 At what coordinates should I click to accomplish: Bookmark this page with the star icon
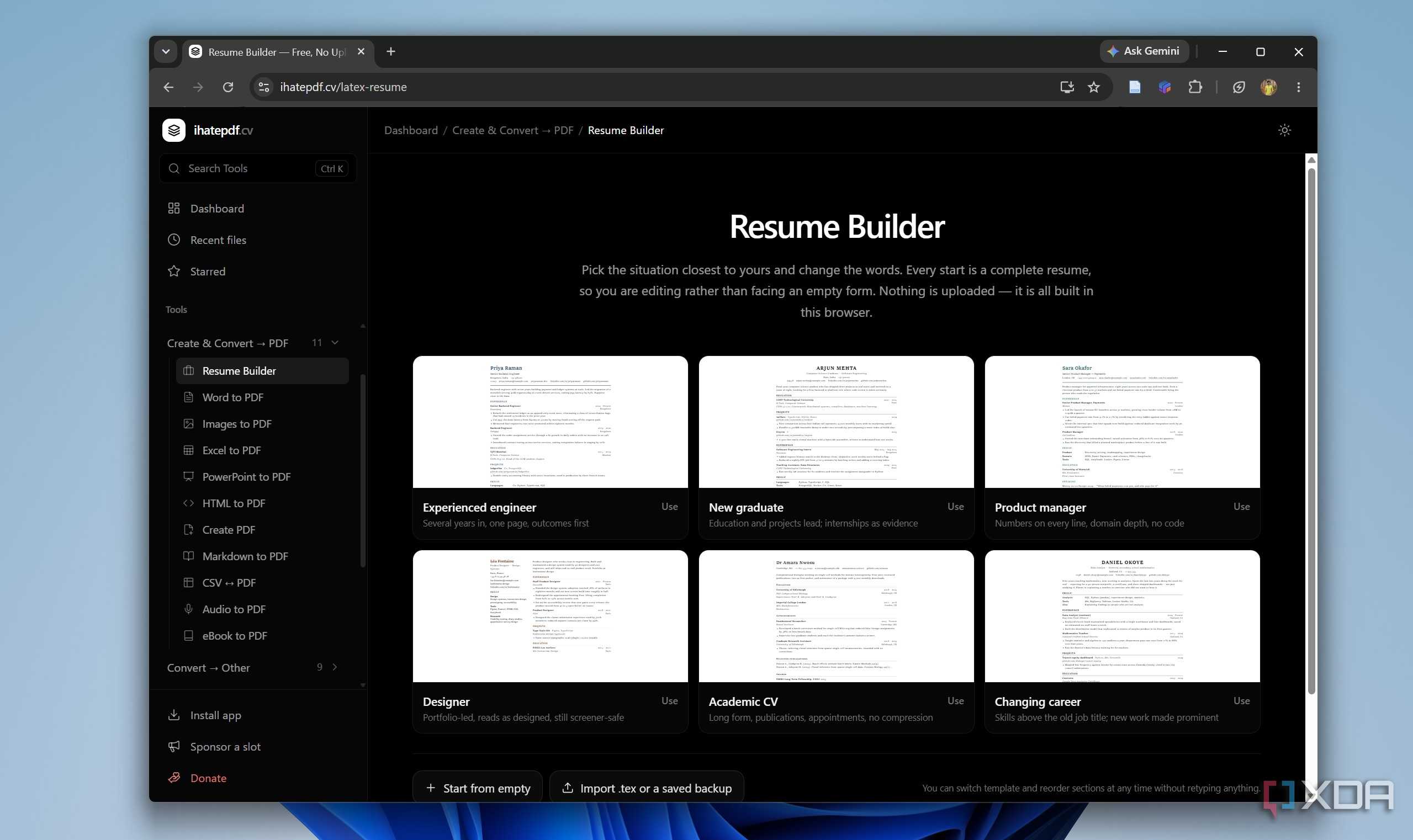(x=1094, y=87)
